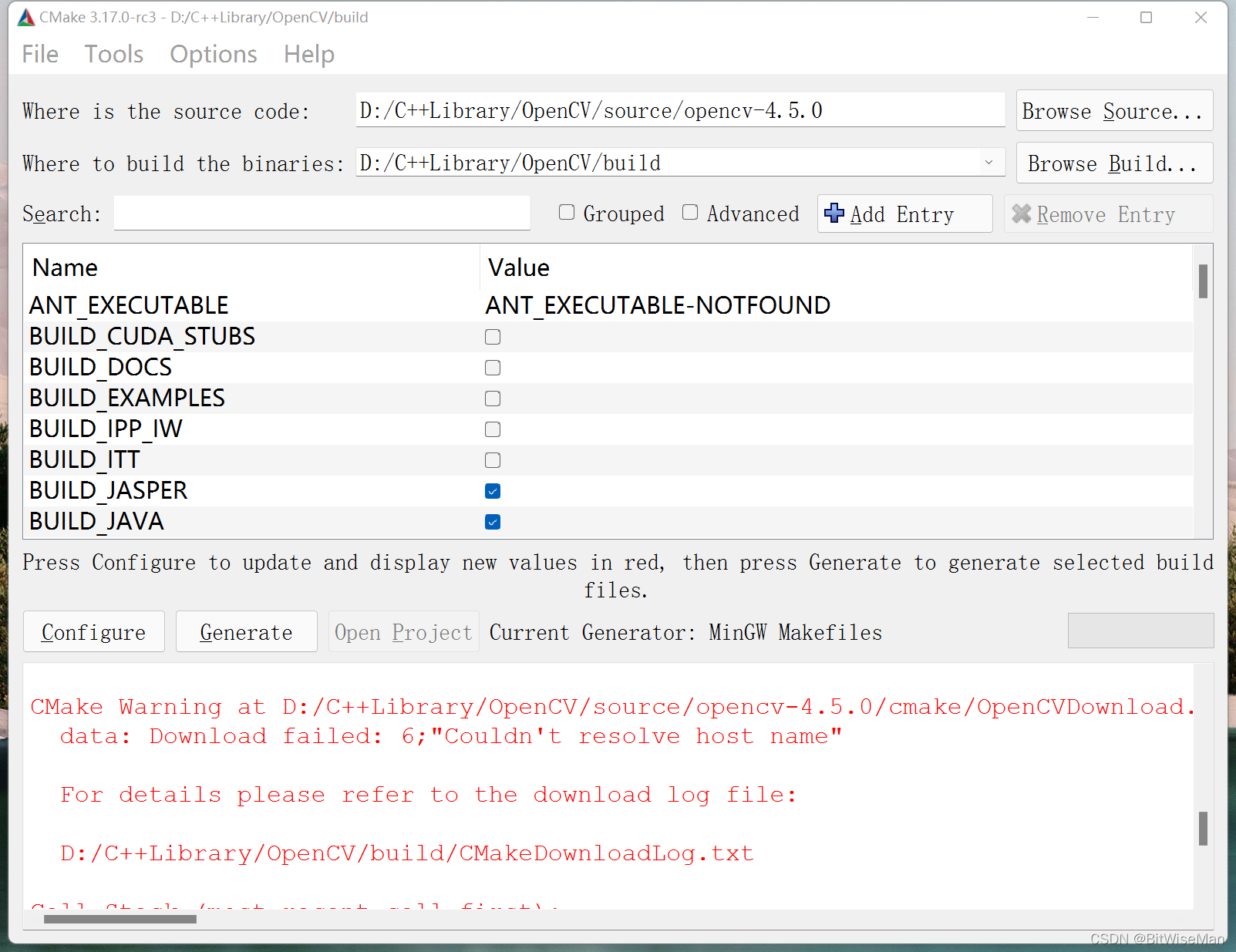Click the Configure button

(x=94, y=632)
